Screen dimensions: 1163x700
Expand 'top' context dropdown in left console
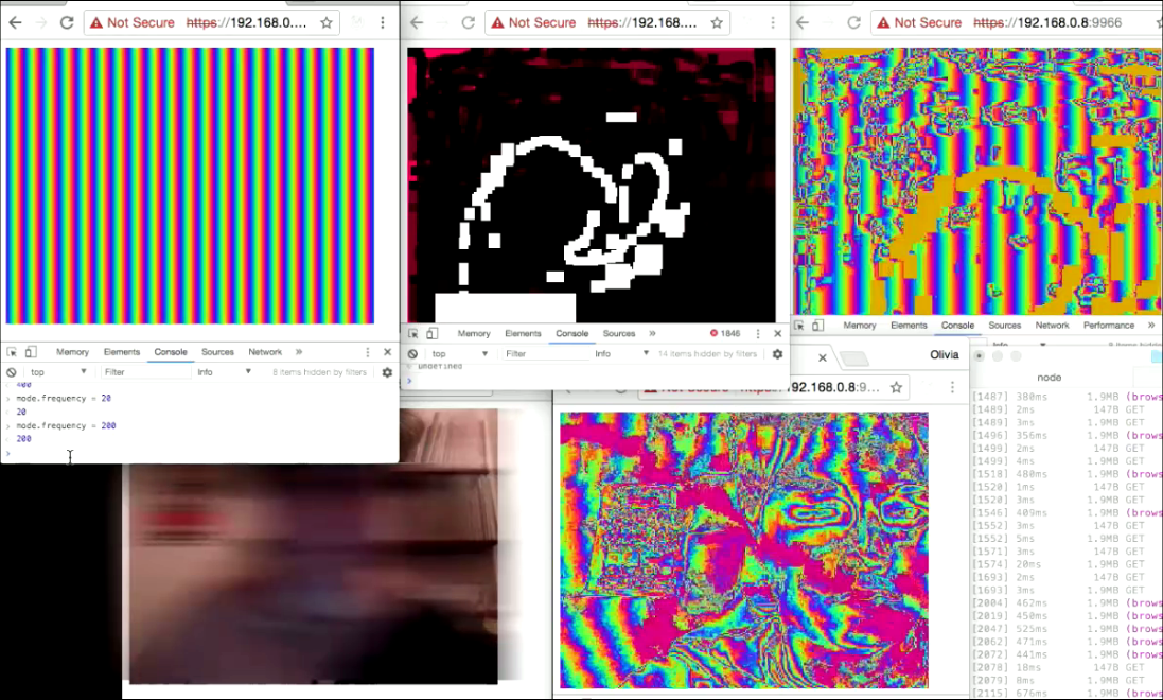59,372
